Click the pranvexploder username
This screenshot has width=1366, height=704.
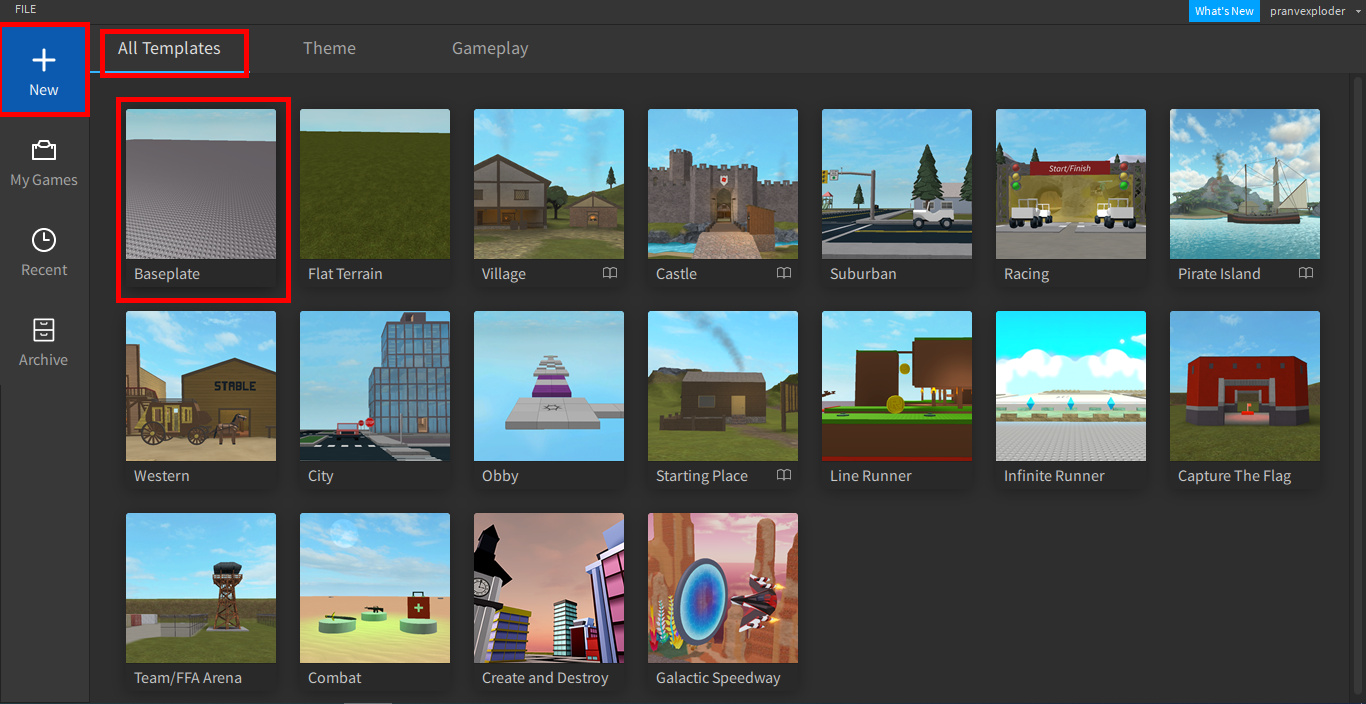[1307, 11]
